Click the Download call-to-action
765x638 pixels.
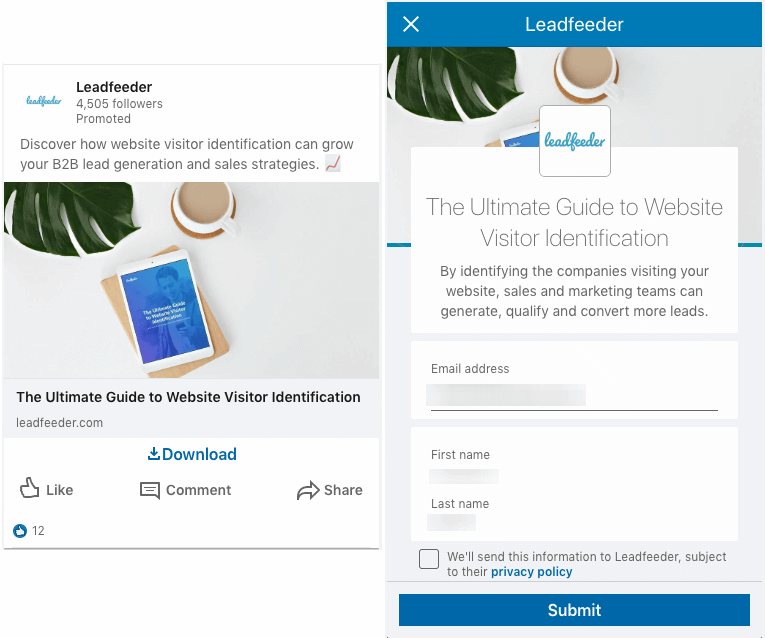pos(192,454)
